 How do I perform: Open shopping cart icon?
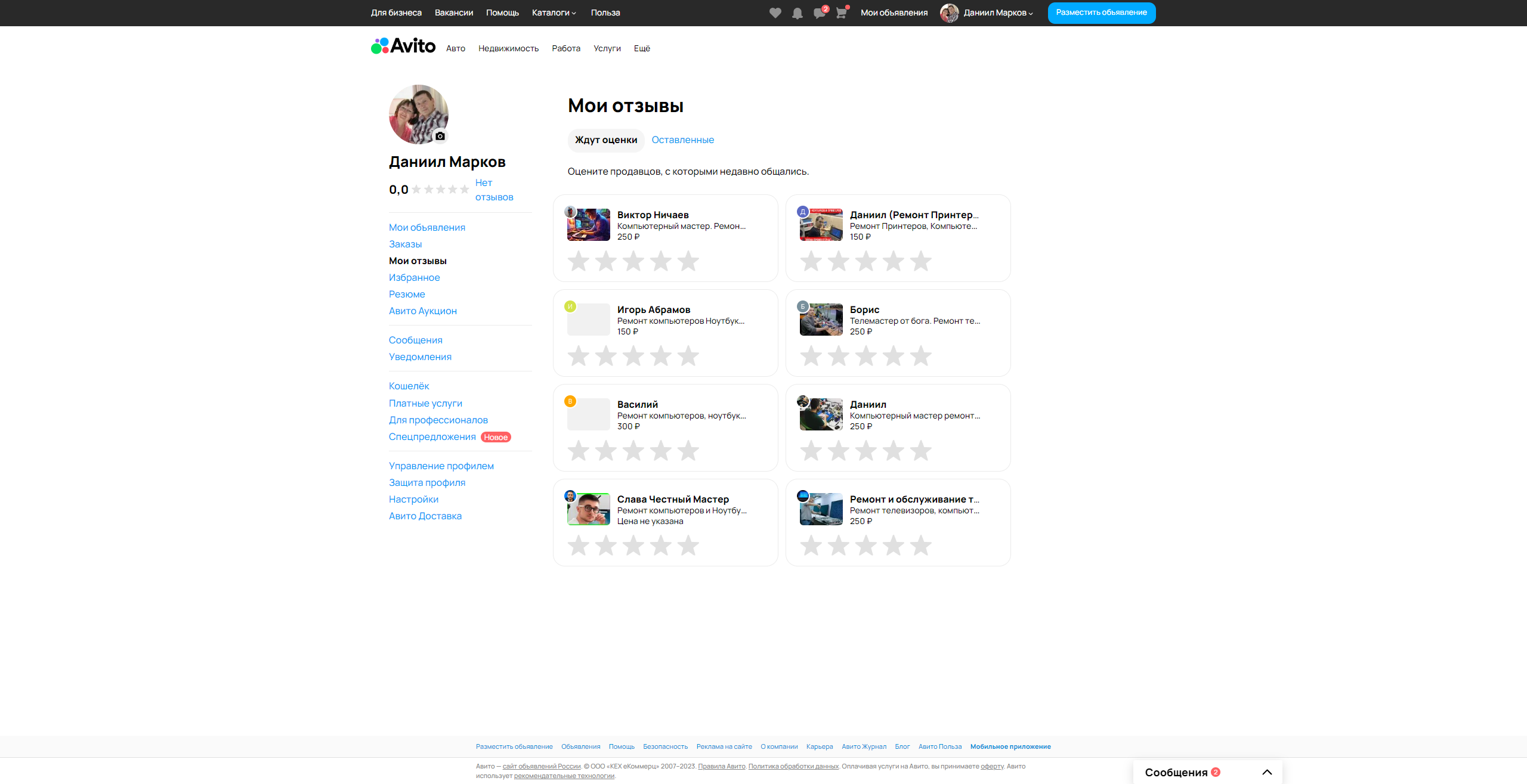pos(841,13)
